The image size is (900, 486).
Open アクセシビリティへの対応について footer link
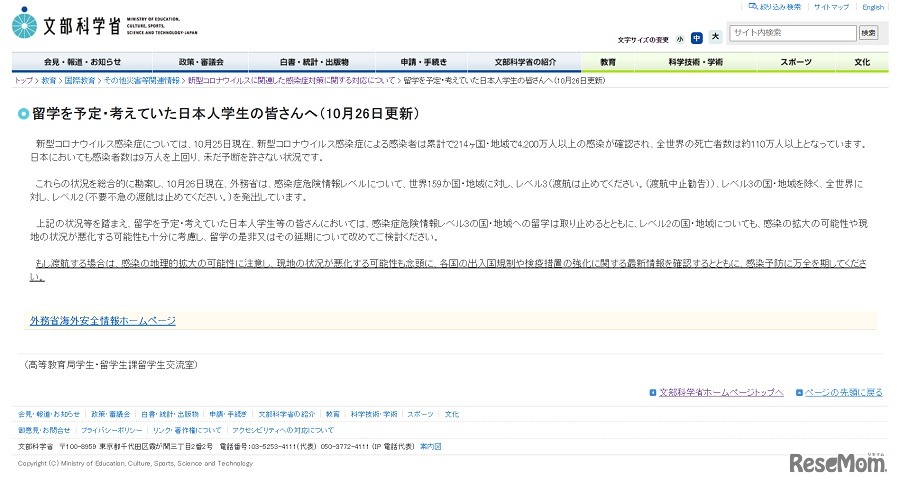pos(283,430)
